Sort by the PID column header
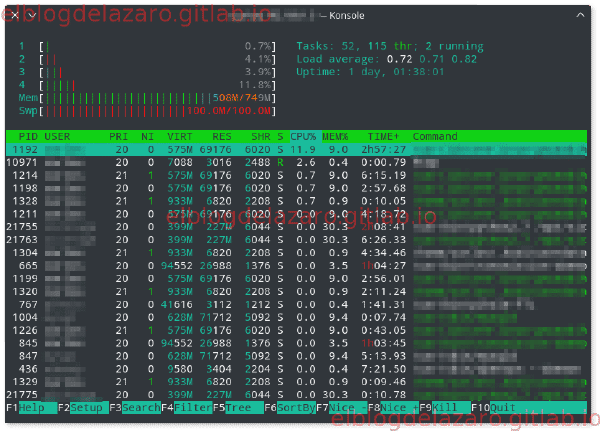The width and height of the screenshot is (600, 432). coord(28,137)
